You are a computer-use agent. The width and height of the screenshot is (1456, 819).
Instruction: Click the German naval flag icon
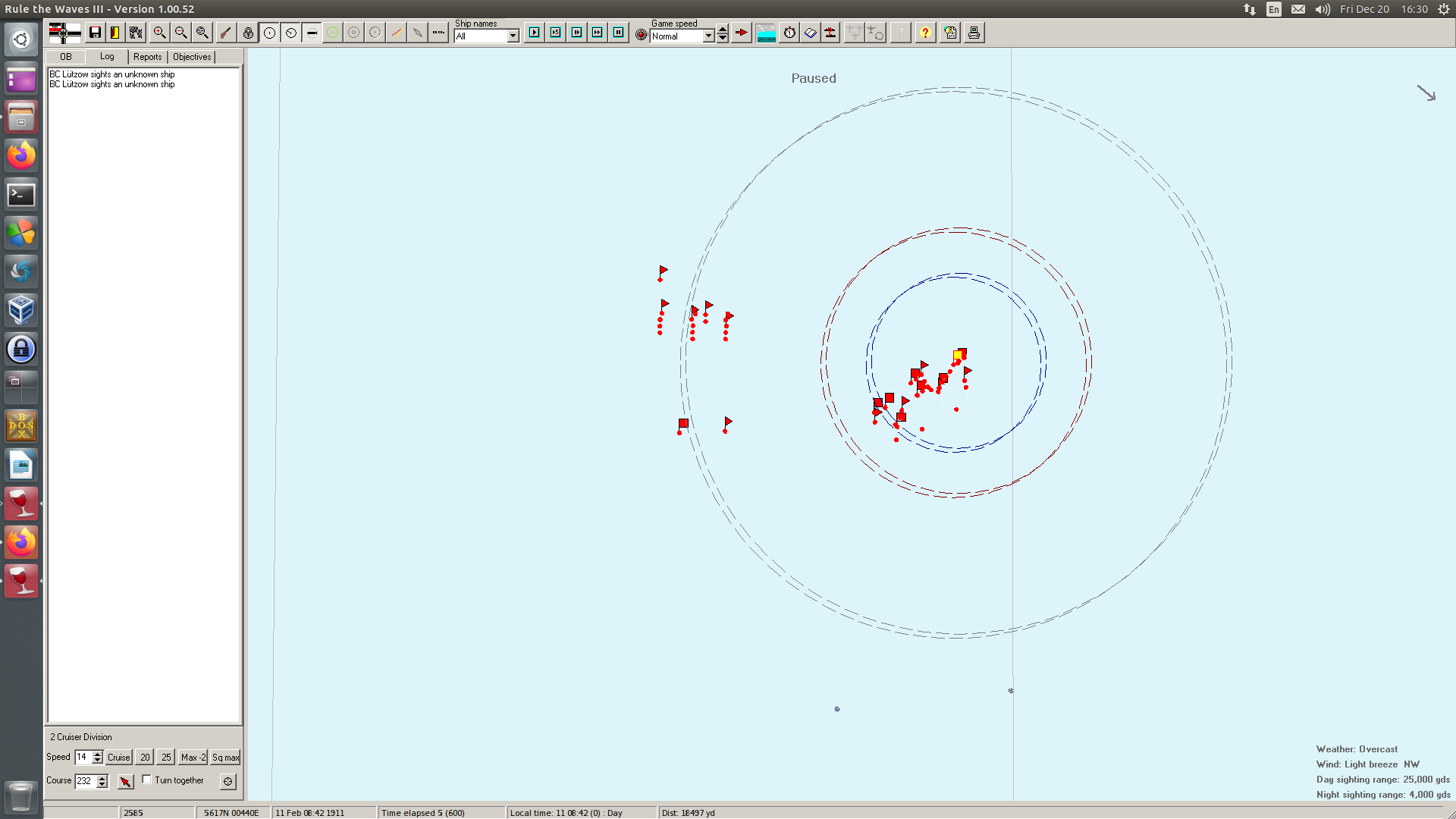64,33
